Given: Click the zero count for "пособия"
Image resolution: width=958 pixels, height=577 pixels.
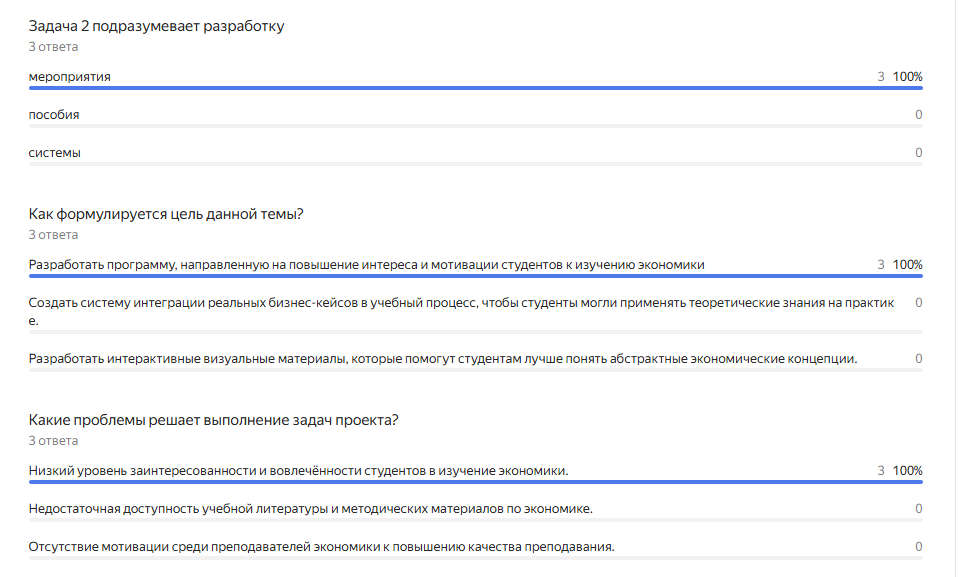Looking at the screenshot, I should point(918,115).
